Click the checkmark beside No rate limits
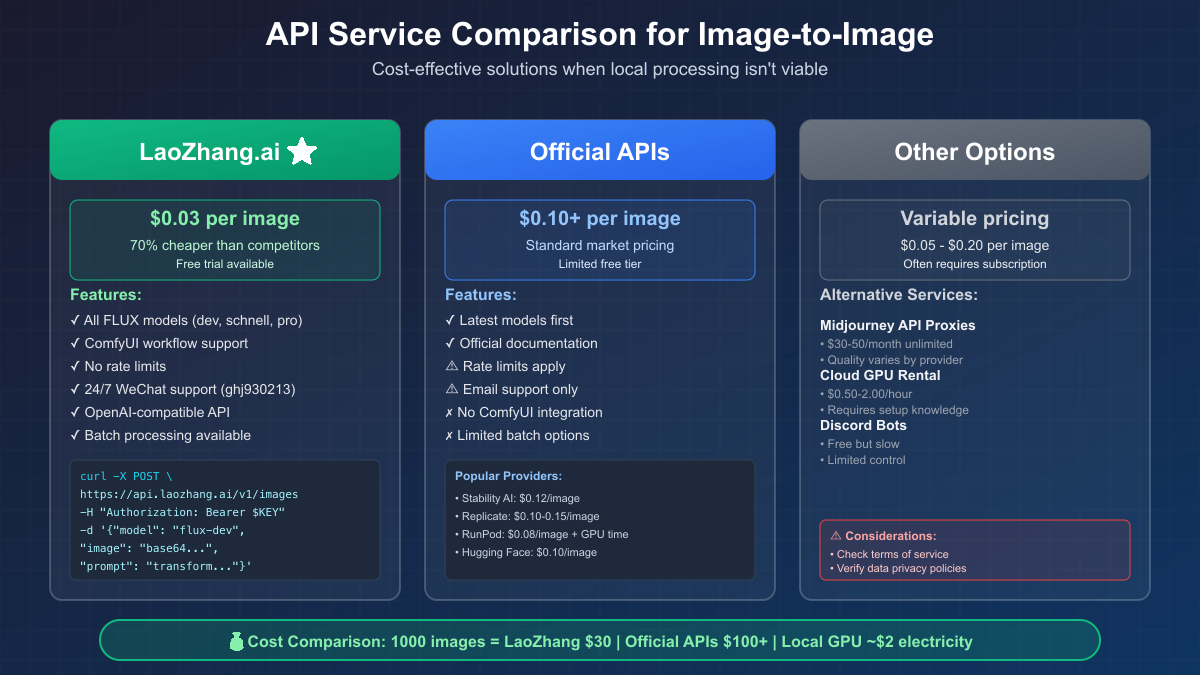 [x=75, y=367]
